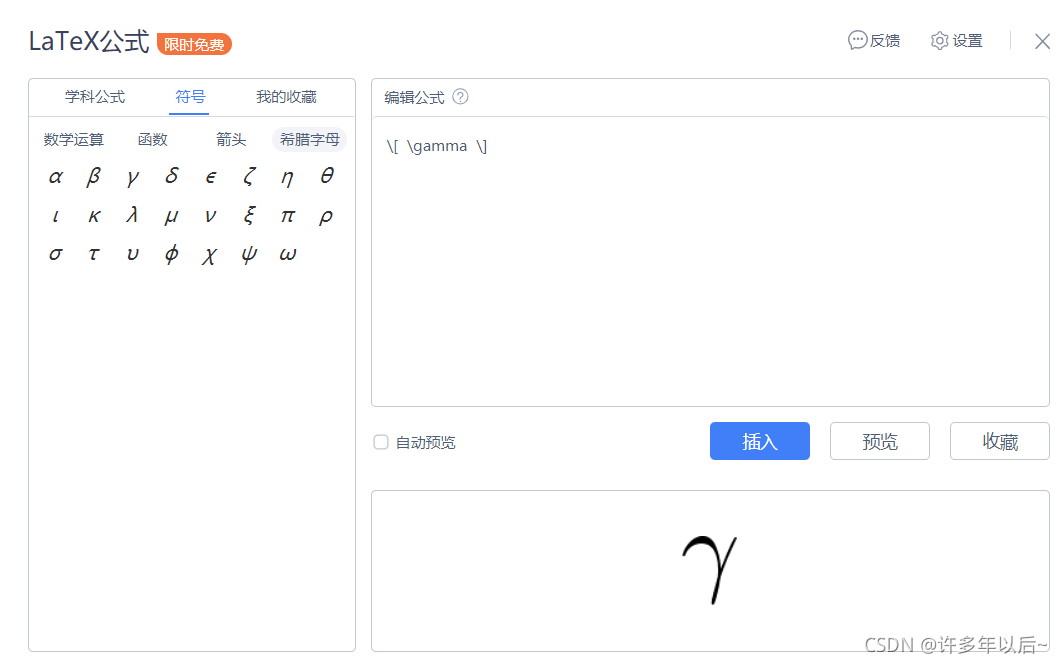Insert the phi symbol

171,255
